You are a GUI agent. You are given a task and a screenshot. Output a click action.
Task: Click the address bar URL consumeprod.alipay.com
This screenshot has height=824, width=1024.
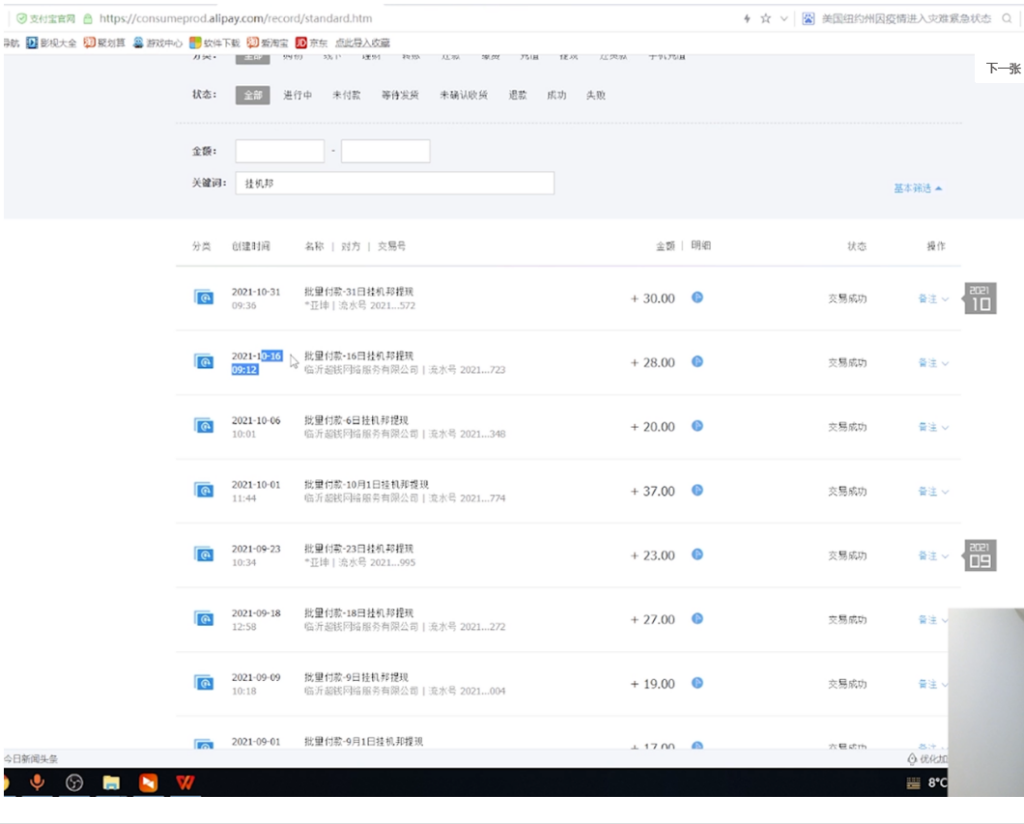pyautogui.click(x=236, y=18)
